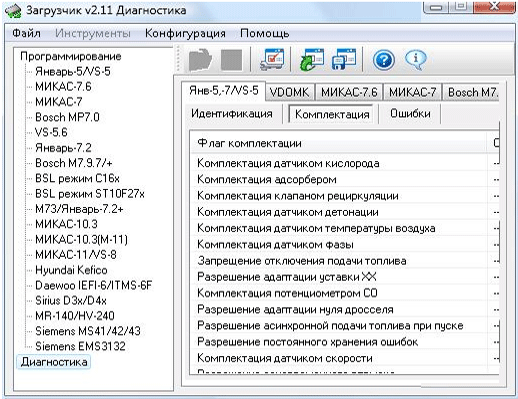
Task: Click the info speech bubble icon
Action: click(415, 60)
